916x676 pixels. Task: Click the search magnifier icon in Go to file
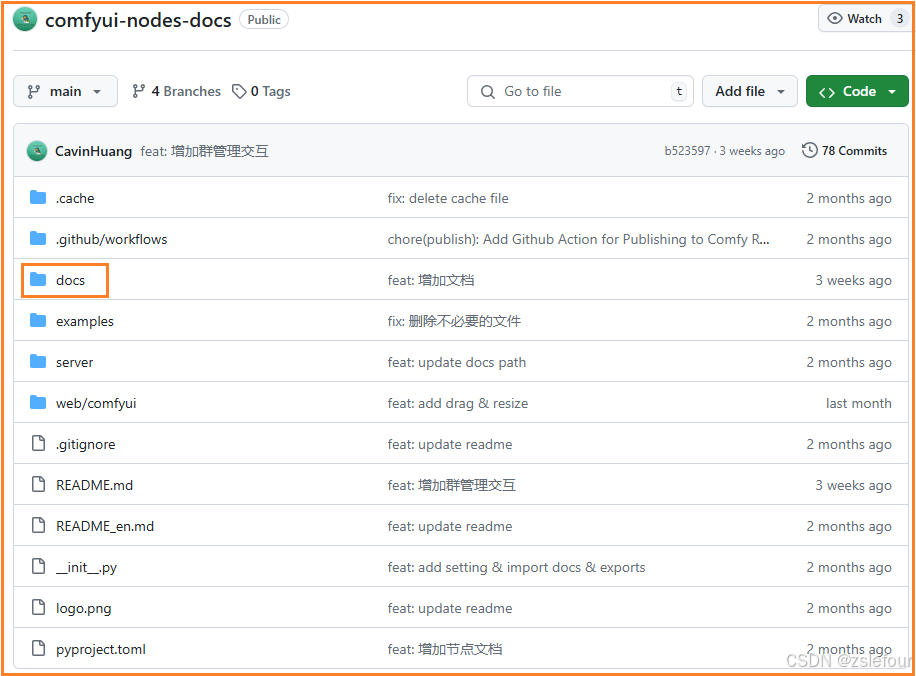488,92
